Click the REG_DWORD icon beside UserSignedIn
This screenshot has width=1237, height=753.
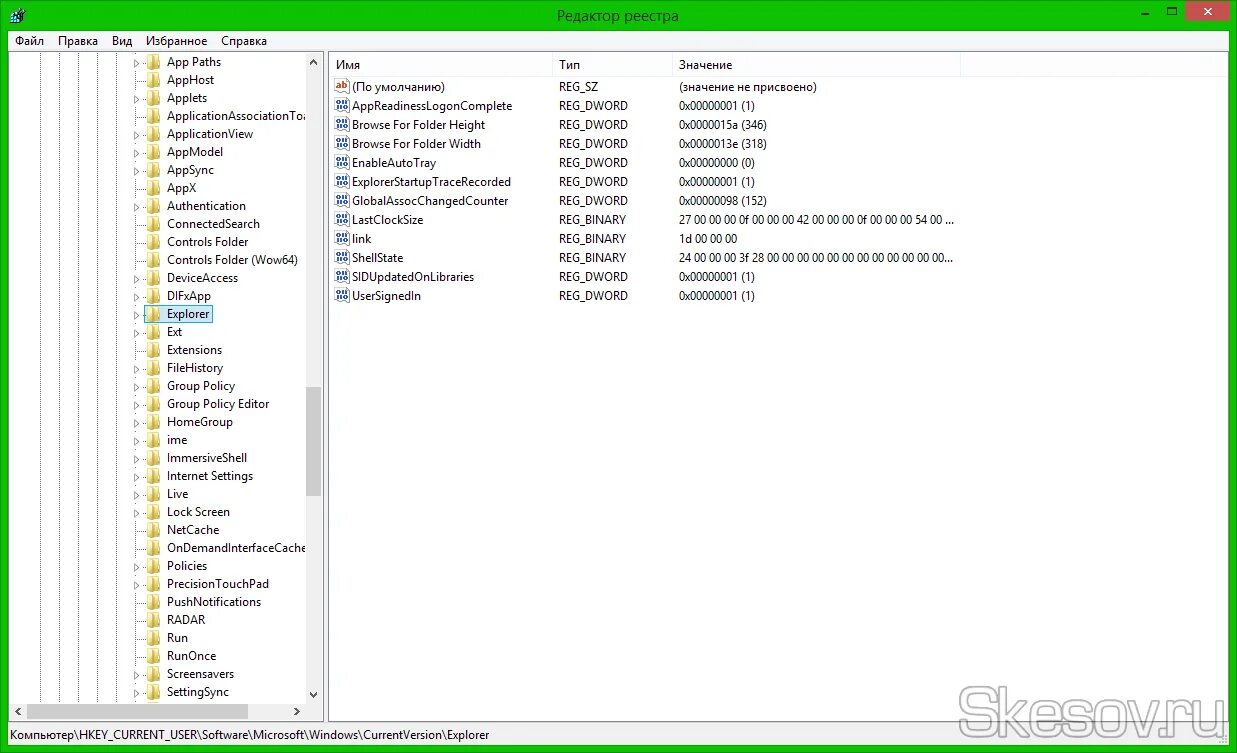pos(340,295)
